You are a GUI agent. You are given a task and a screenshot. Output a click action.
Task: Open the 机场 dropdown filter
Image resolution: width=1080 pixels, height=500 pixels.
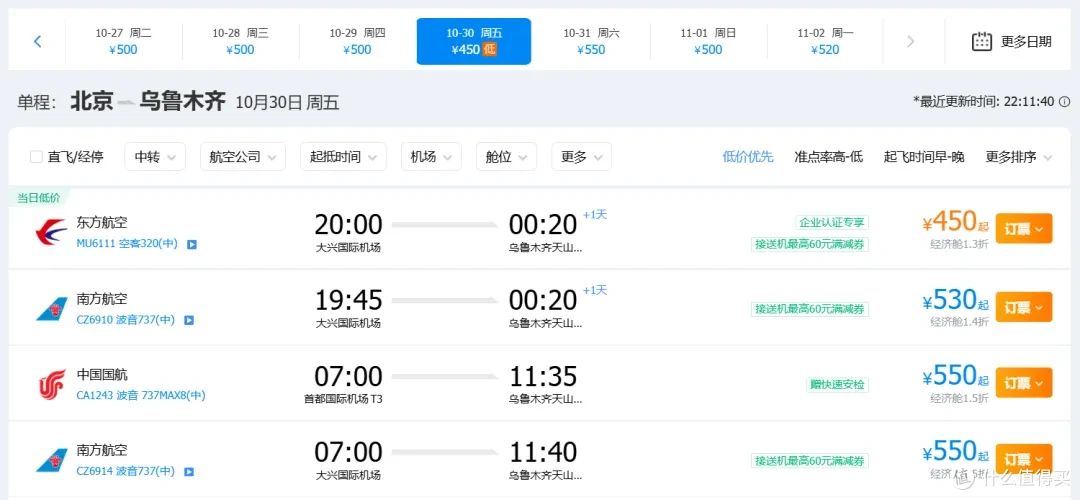[x=431, y=157]
